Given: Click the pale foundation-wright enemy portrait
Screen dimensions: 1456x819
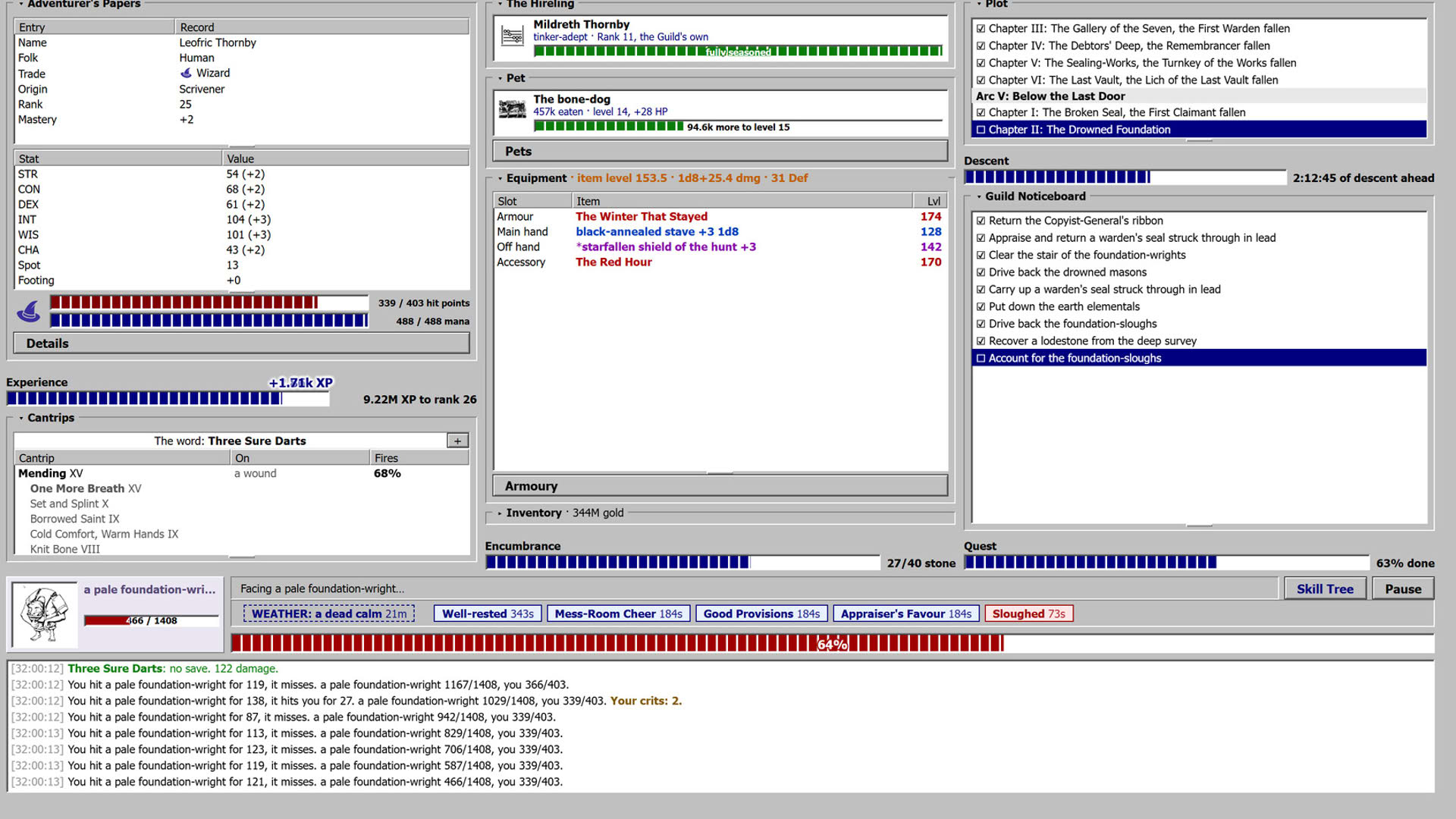Looking at the screenshot, I should (45, 615).
